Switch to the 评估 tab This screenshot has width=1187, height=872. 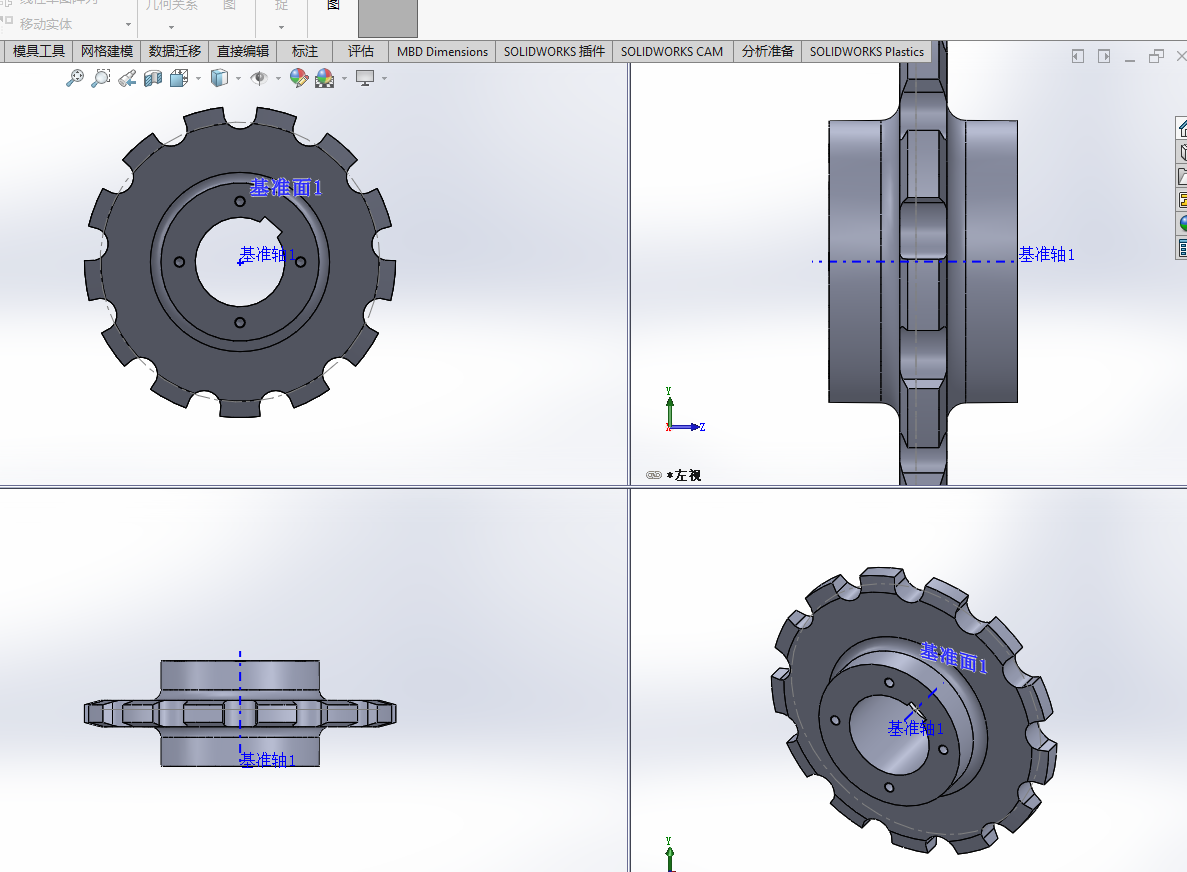(361, 51)
